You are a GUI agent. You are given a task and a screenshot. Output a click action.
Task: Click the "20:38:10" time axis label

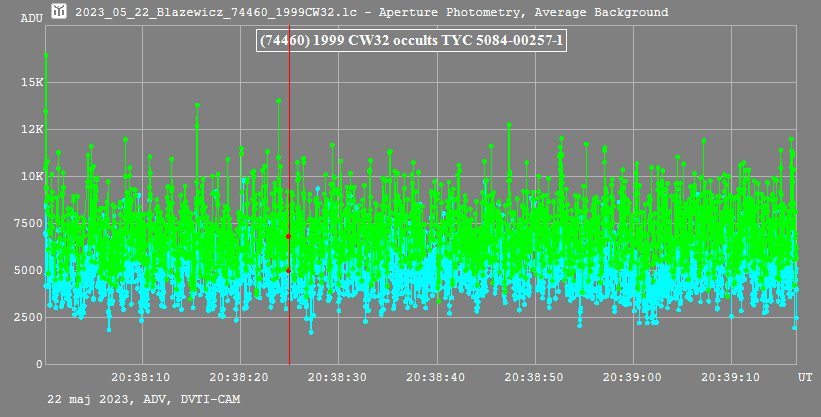(x=140, y=377)
